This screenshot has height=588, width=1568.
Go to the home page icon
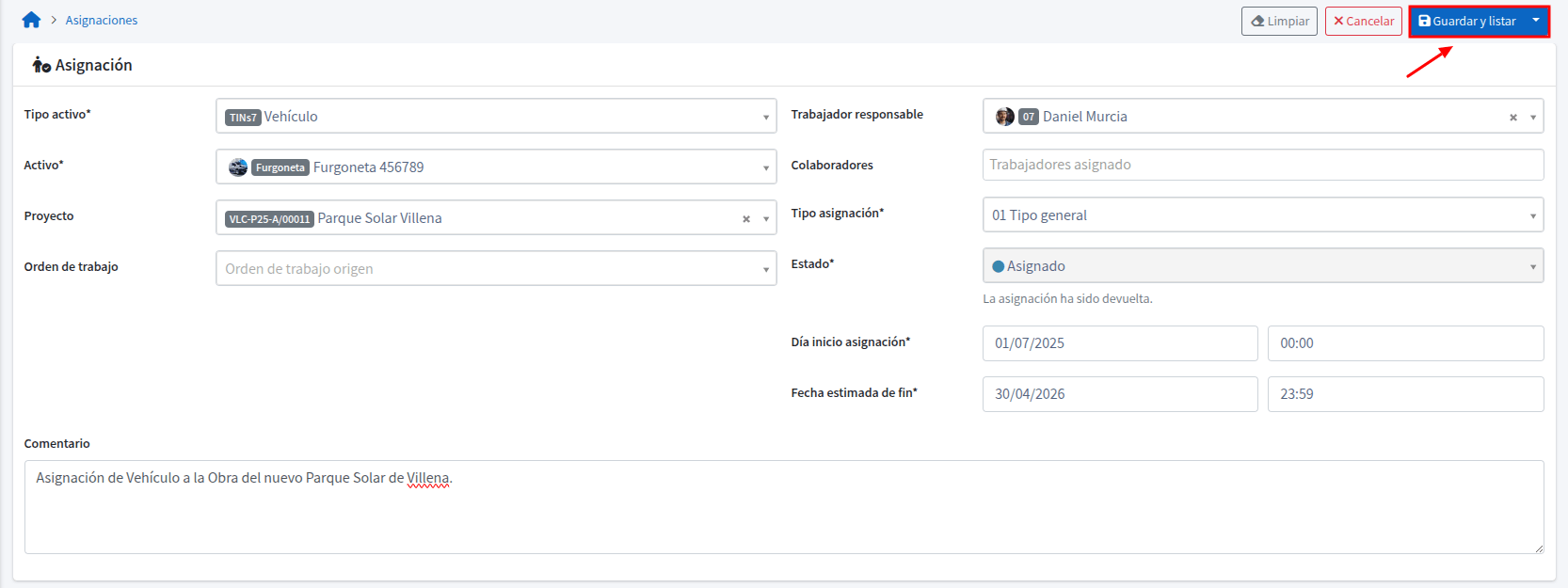pyautogui.click(x=31, y=20)
